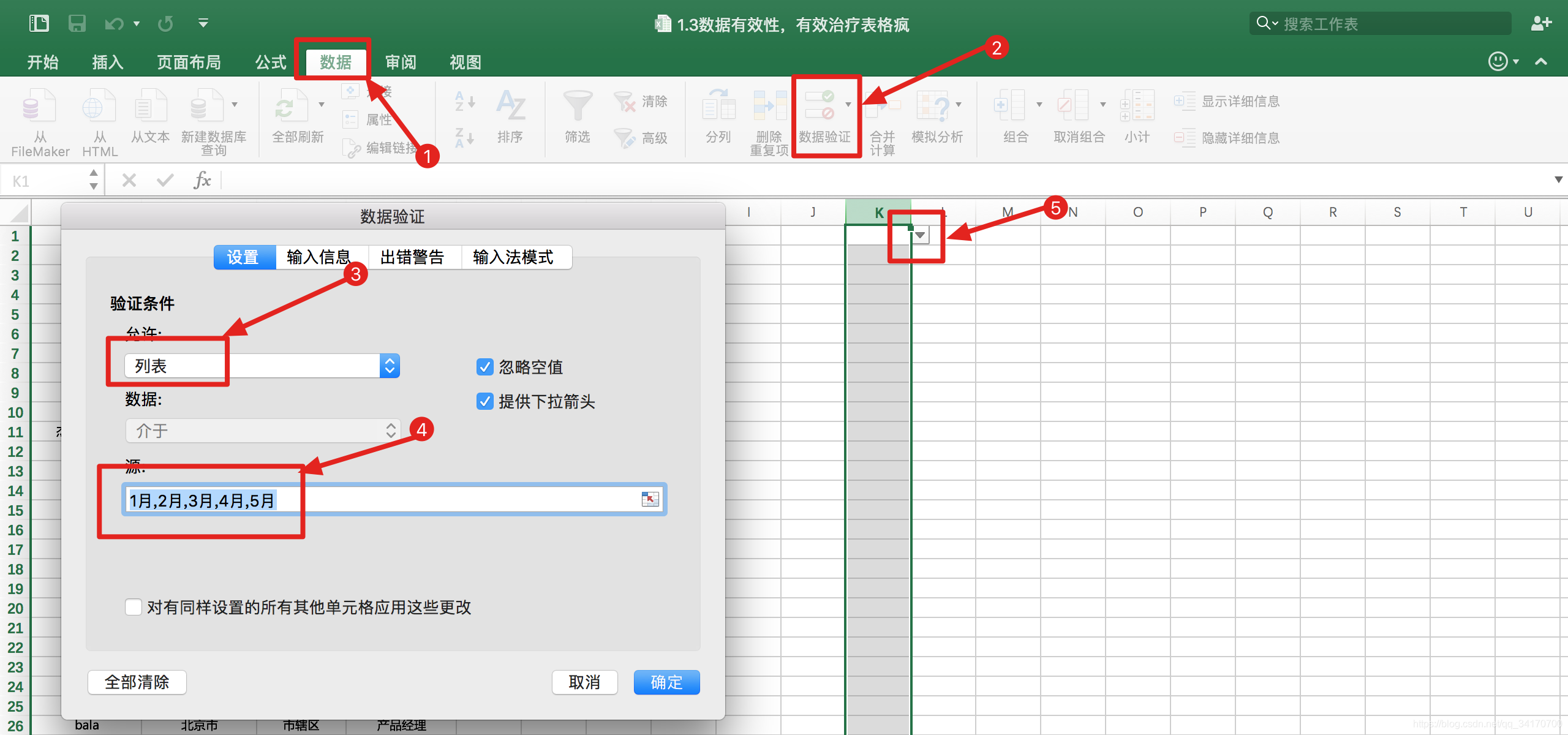Viewport: 1568px width, 735px height.
Task: Select the 设置 tab in the dialog
Action: [244, 257]
